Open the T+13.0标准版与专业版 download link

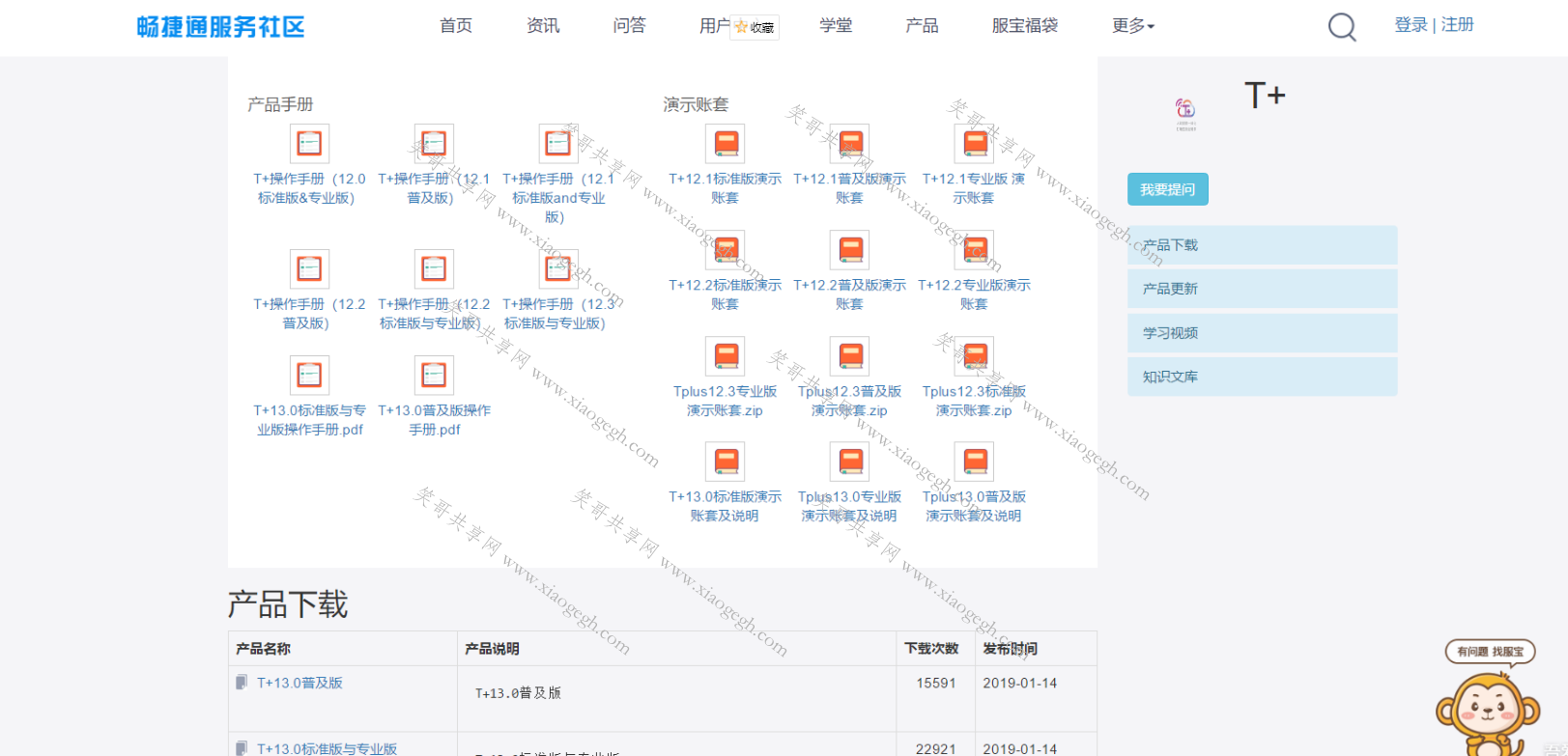tap(327, 748)
